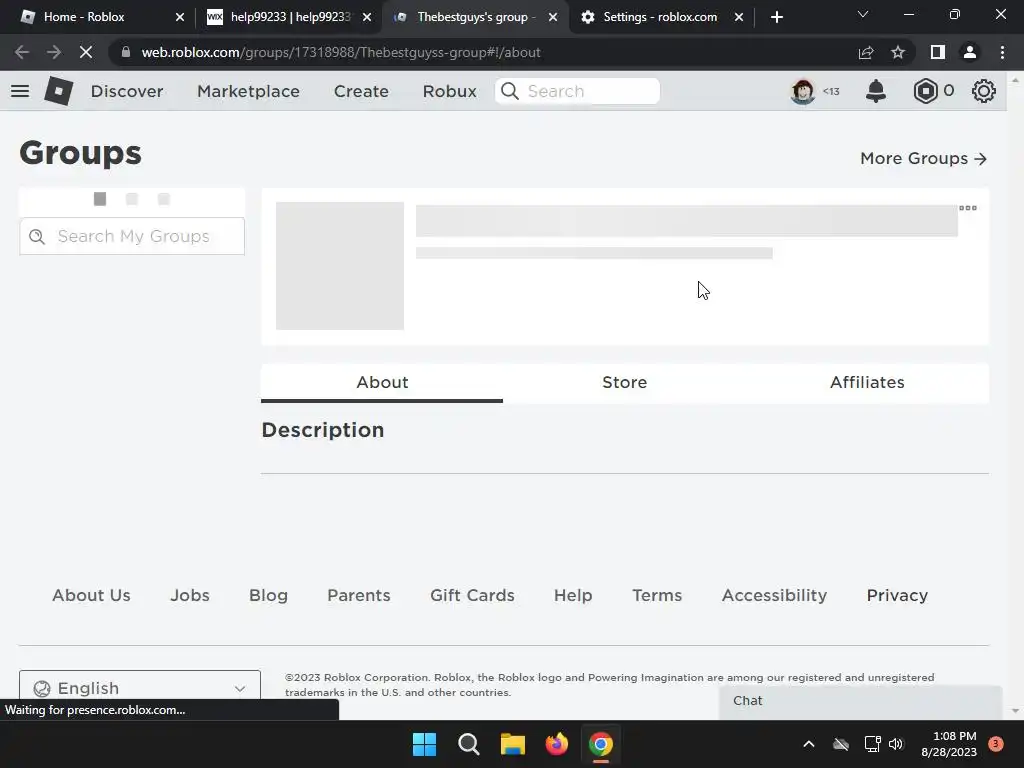Open the Chrome profile icon
This screenshot has width=1024, height=768.
pos(970,52)
